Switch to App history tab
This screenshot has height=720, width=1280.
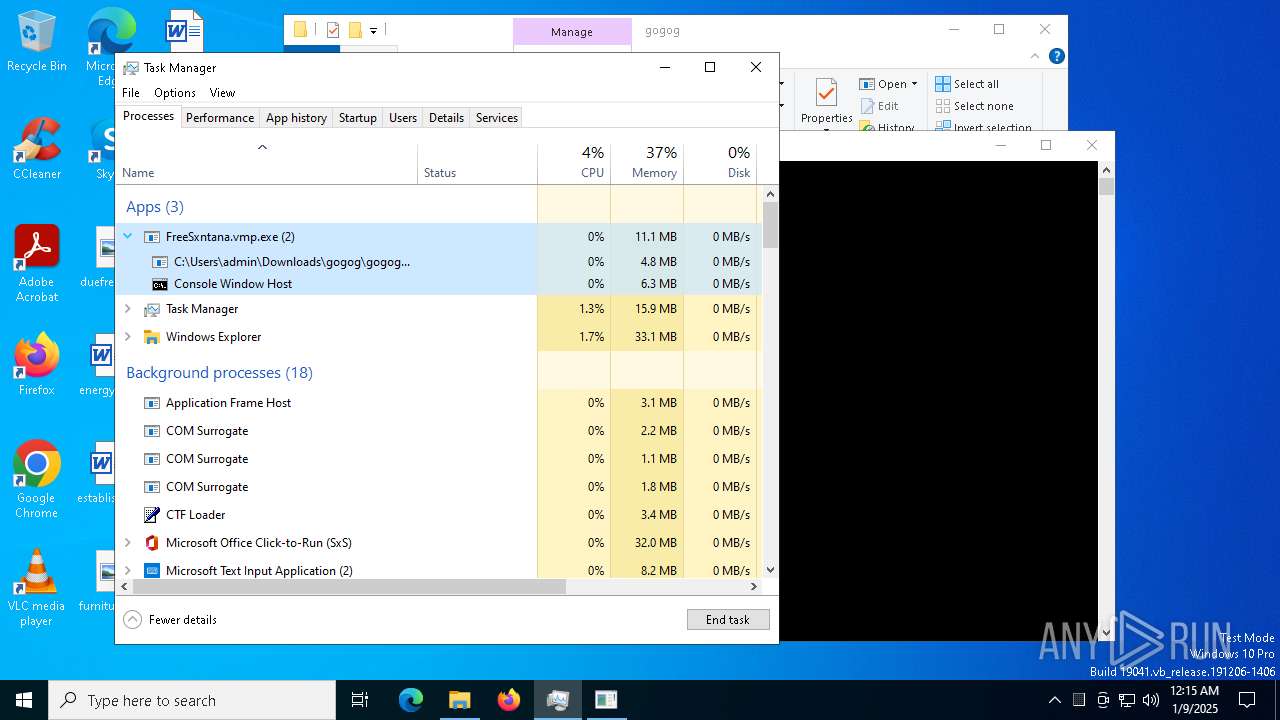point(296,117)
